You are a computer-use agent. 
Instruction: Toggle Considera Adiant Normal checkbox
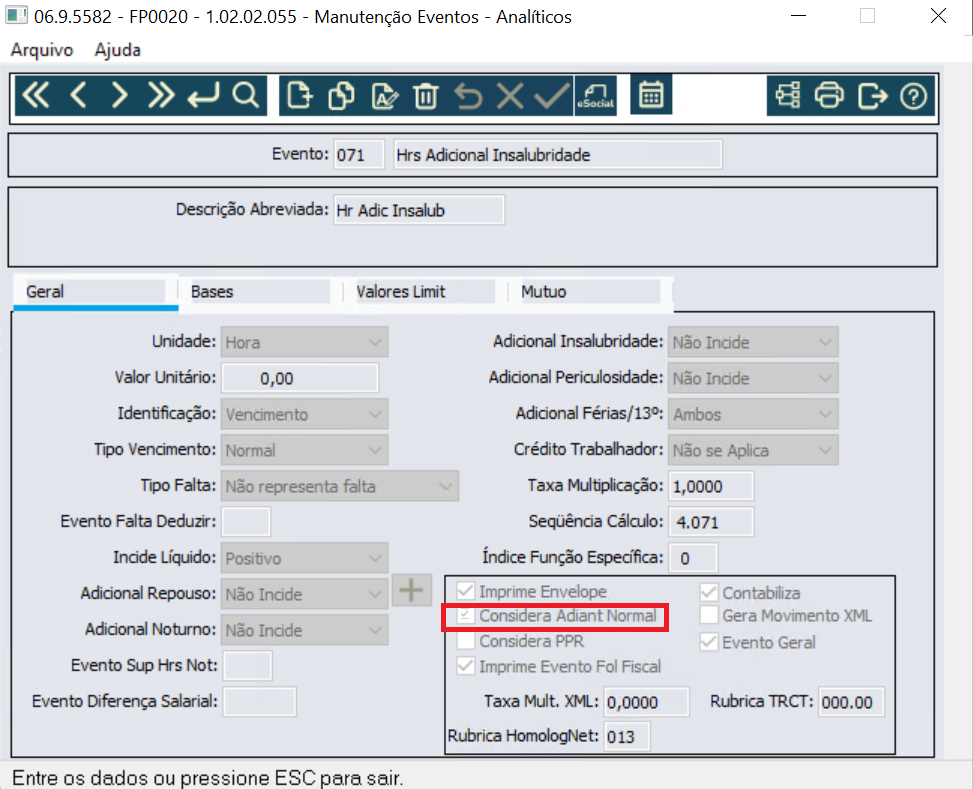465,615
